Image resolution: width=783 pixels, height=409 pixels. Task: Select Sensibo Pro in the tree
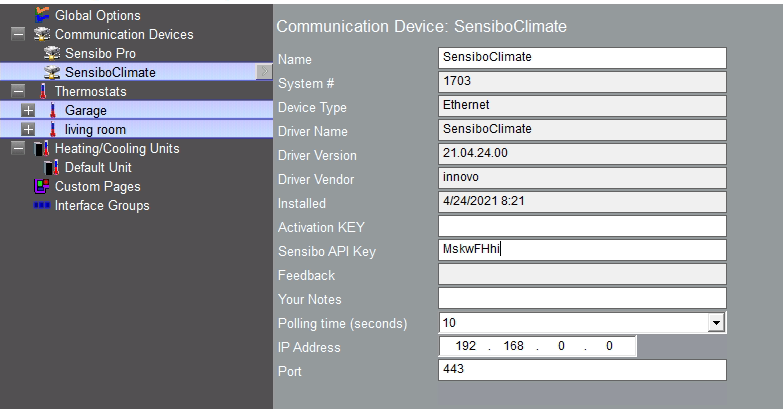[100, 53]
